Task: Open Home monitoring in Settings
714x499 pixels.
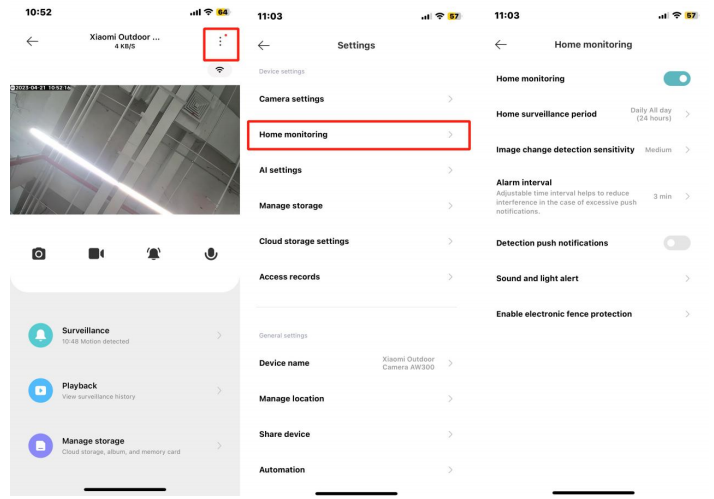Action: (358, 135)
